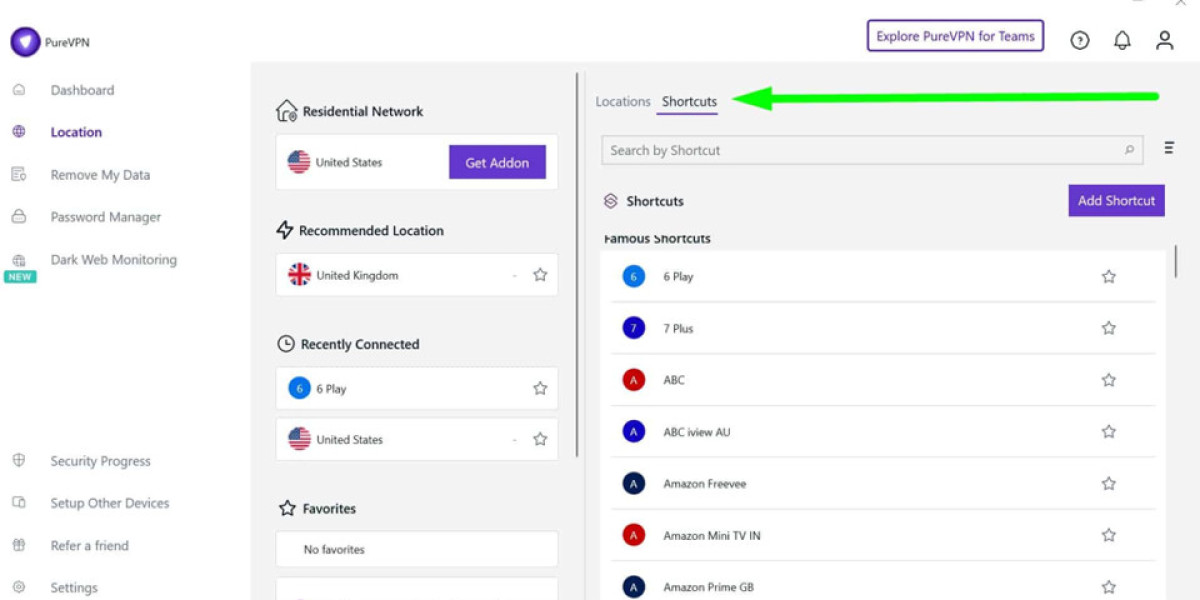
Task: Expand the account profile menu
Action: pyautogui.click(x=1164, y=40)
